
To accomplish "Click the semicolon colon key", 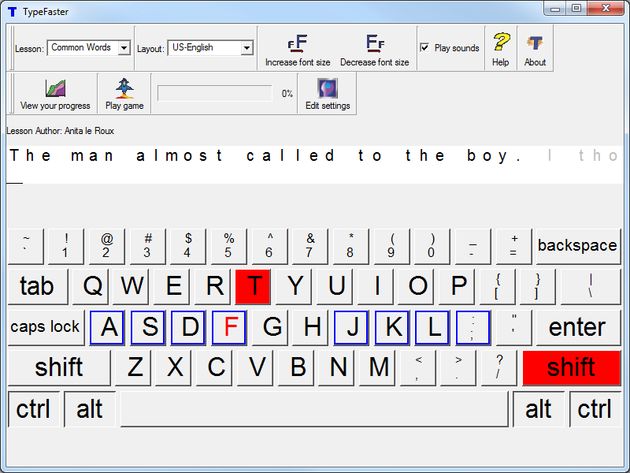I will 474,327.
